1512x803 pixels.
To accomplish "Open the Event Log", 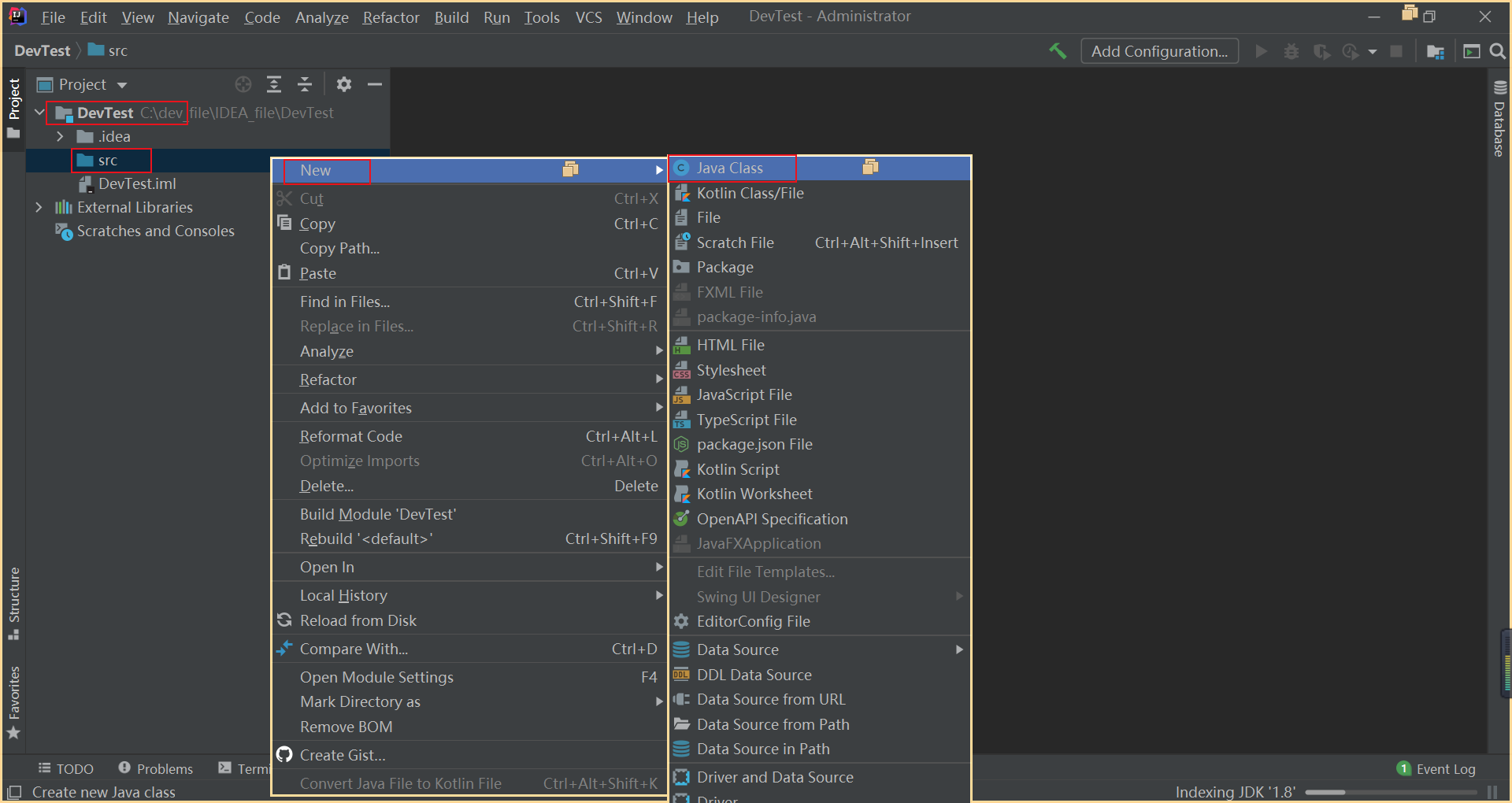I will pos(1436,769).
